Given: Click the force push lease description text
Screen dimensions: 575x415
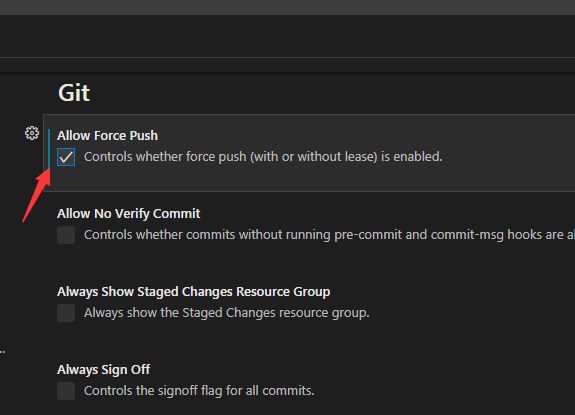Looking at the screenshot, I should [x=263, y=157].
